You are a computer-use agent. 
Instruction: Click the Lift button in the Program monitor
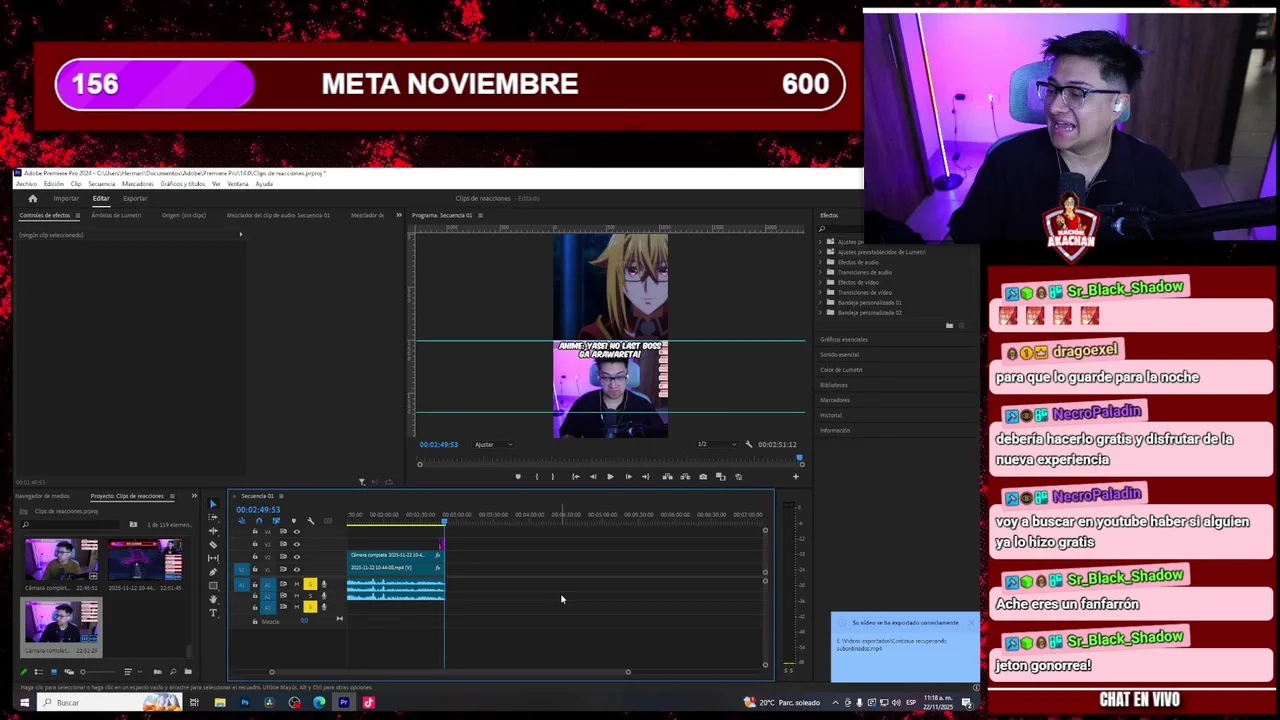coord(667,477)
